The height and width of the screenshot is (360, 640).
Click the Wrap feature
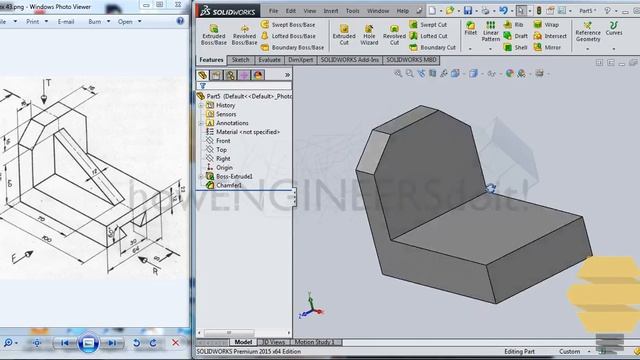click(546, 24)
